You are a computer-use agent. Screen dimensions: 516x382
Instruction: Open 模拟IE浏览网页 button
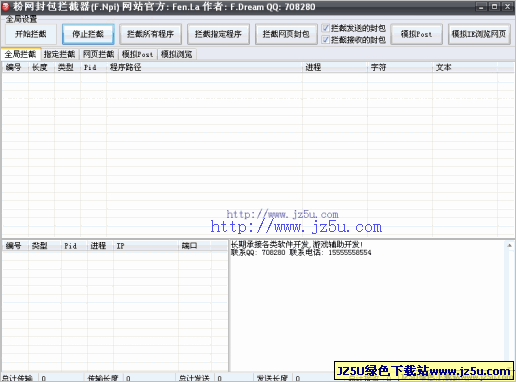click(x=479, y=34)
